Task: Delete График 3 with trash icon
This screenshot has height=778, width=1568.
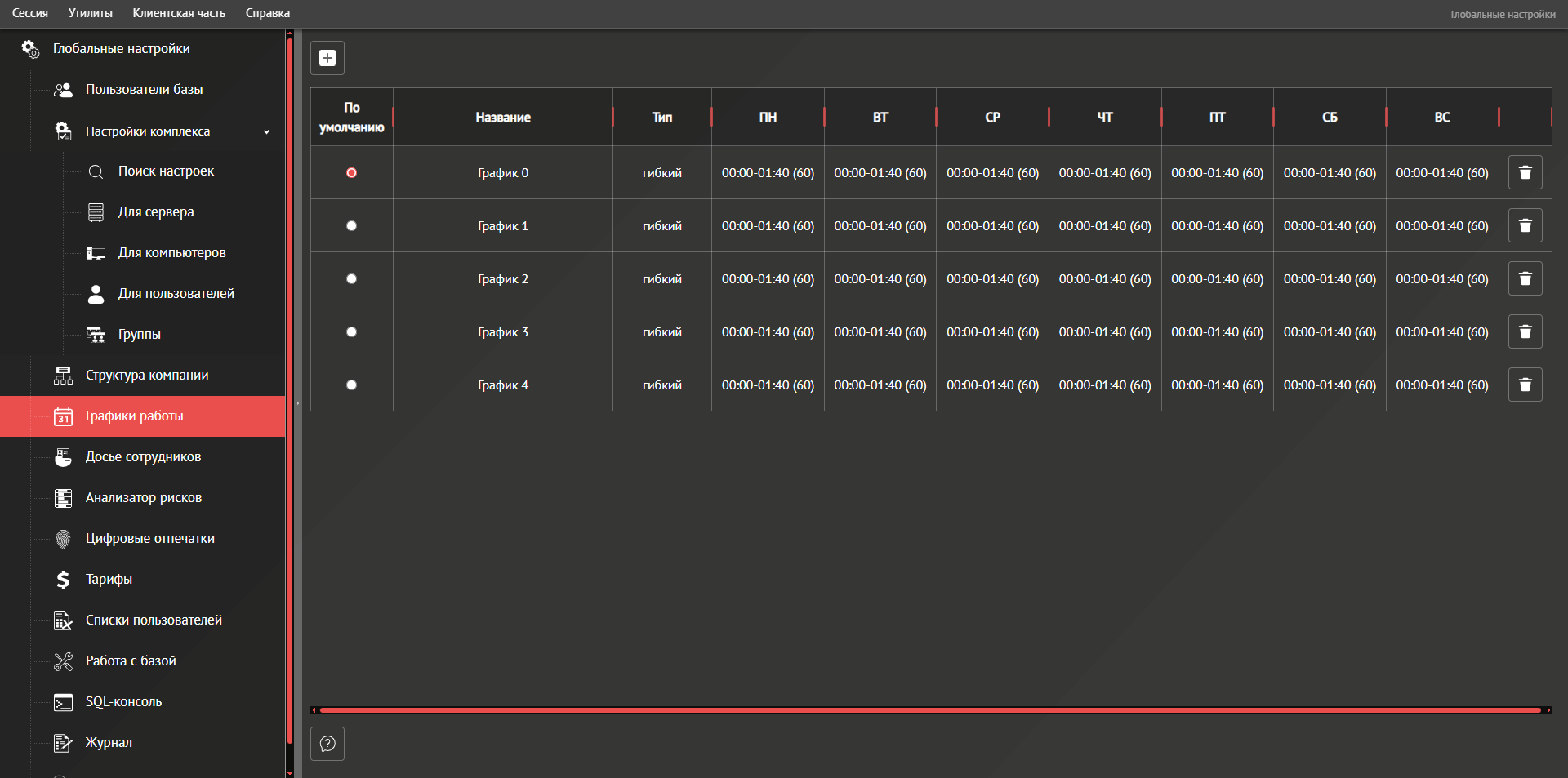Action: [1525, 331]
